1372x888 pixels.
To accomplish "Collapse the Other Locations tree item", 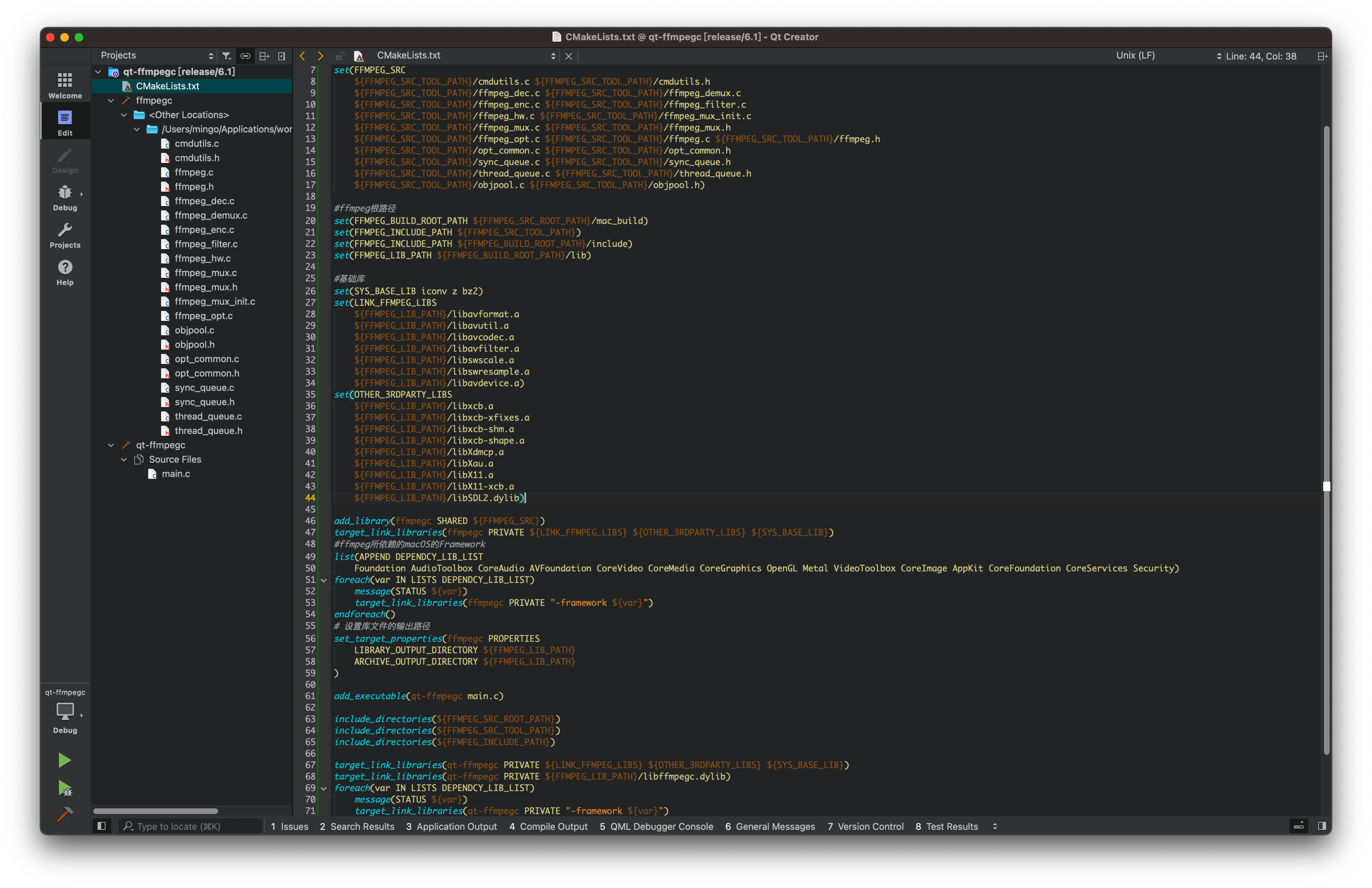I will pyautogui.click(x=124, y=114).
